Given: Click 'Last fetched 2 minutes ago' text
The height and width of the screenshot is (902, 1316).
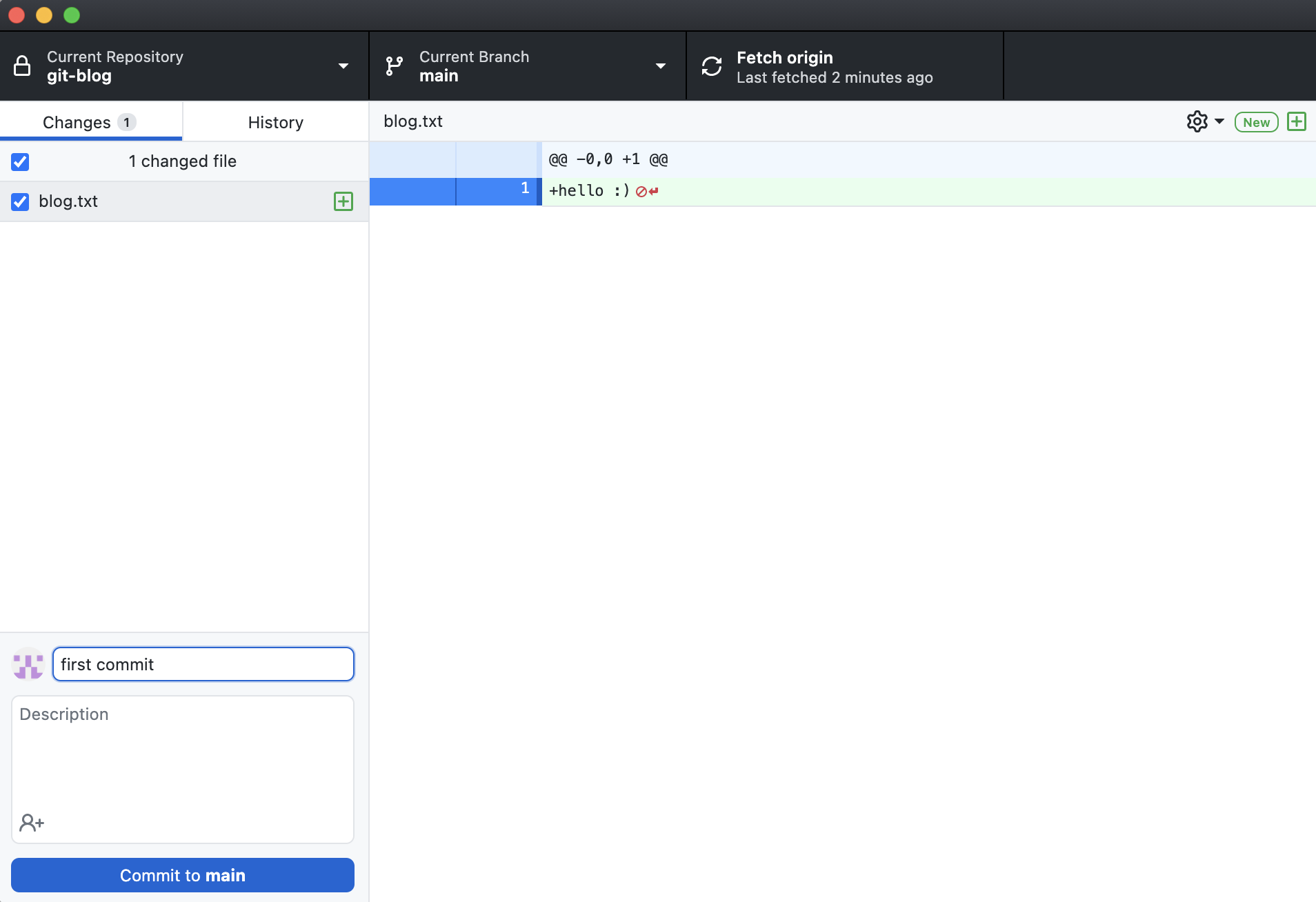Looking at the screenshot, I should point(835,77).
